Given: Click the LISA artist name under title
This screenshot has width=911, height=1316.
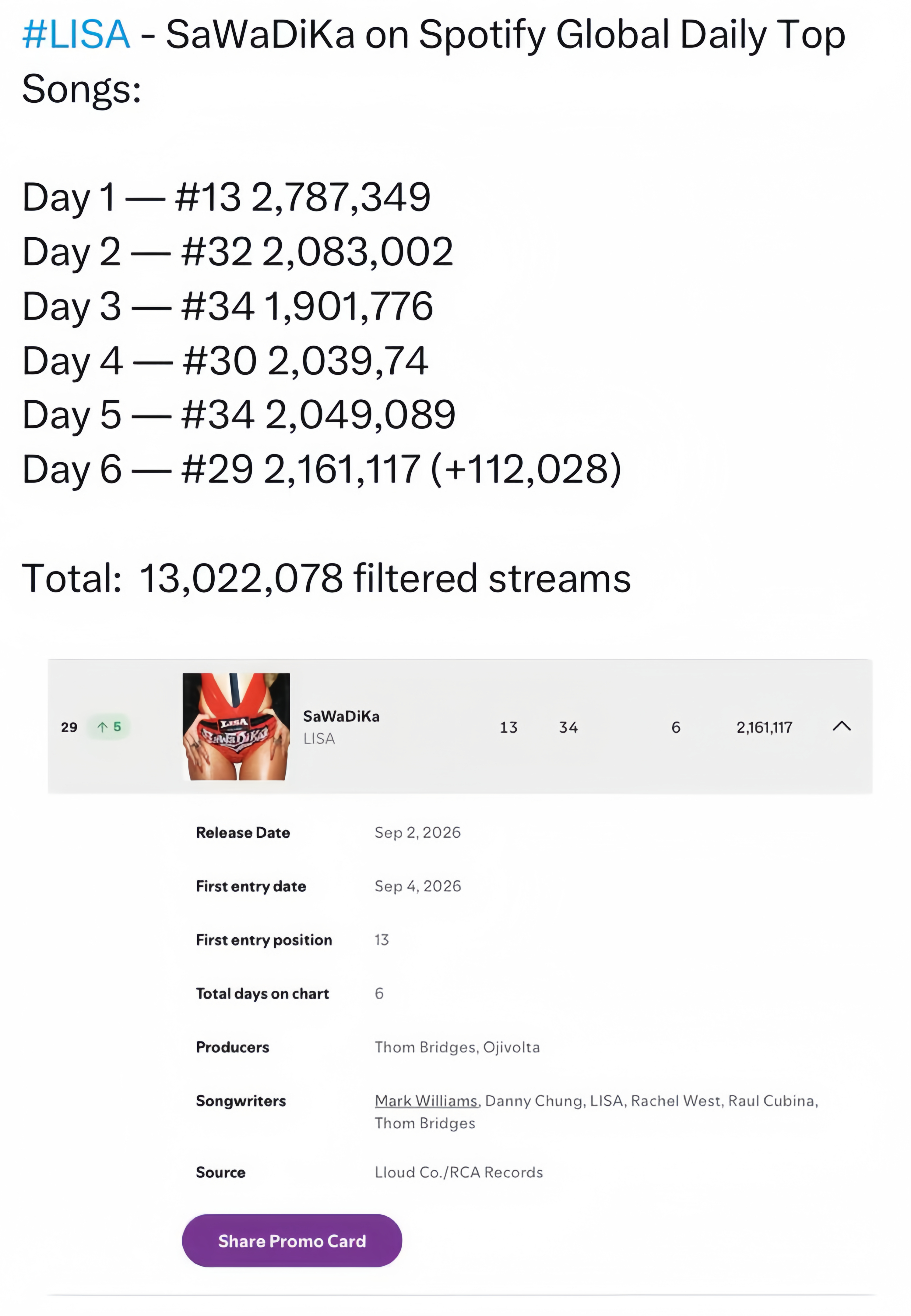Looking at the screenshot, I should click(319, 739).
